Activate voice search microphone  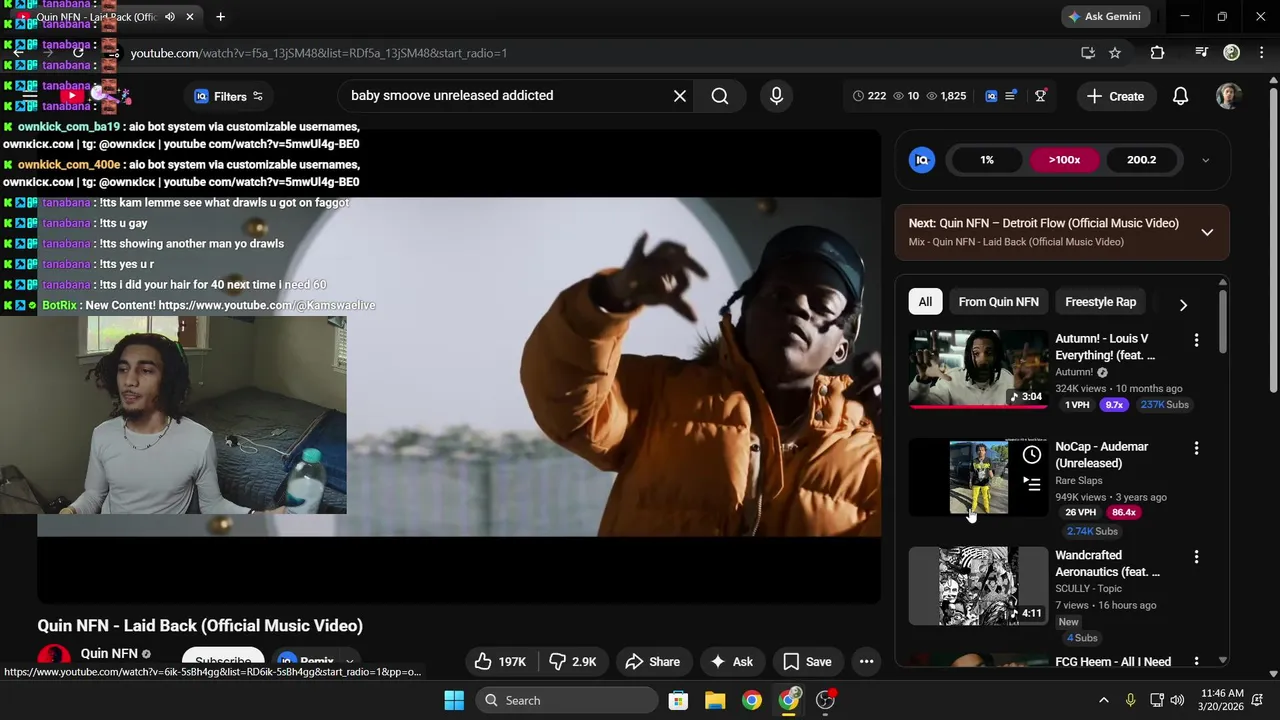pyautogui.click(x=776, y=96)
